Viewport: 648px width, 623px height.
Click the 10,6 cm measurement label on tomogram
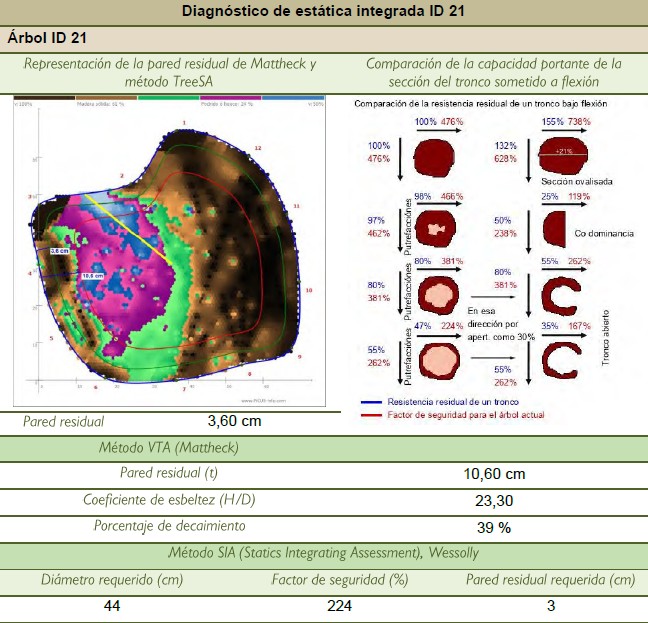point(93,275)
